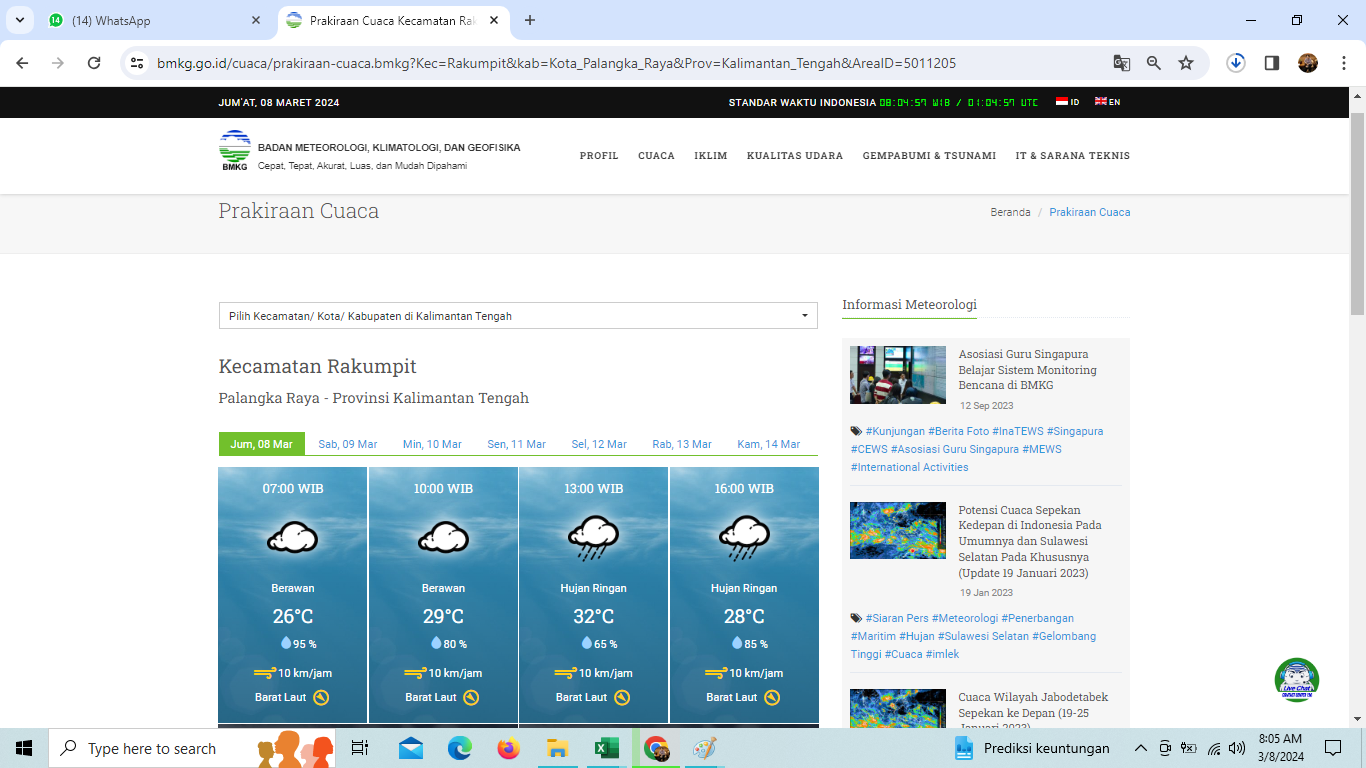This screenshot has height=768, width=1366.
Task: Expand the Pilih Kecamatan/Kota/Kabupaten dropdown
Action: 518,316
